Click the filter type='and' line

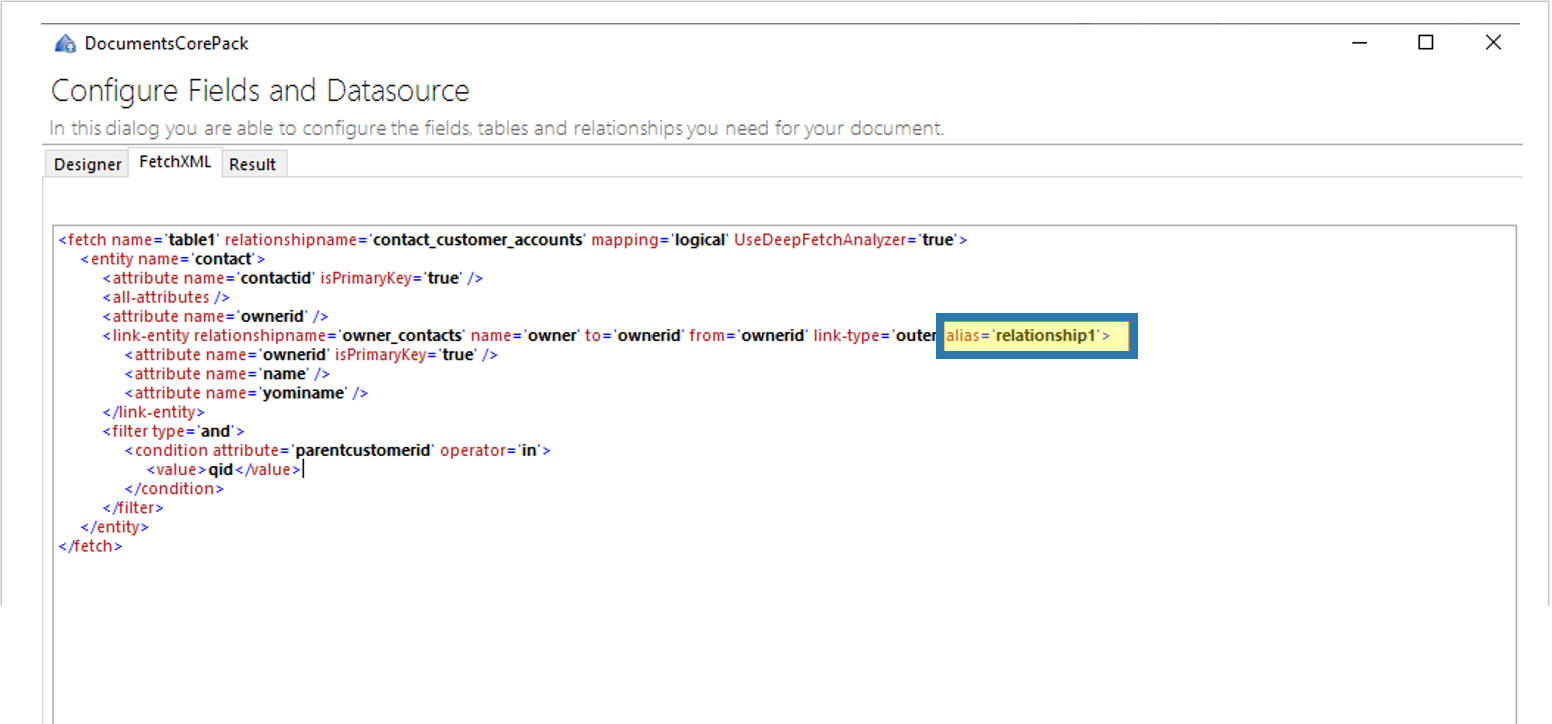pos(173,431)
